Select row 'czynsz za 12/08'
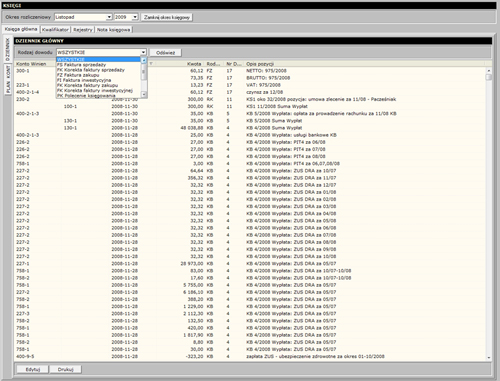The width and height of the screenshot is (500, 381). (x=250, y=92)
